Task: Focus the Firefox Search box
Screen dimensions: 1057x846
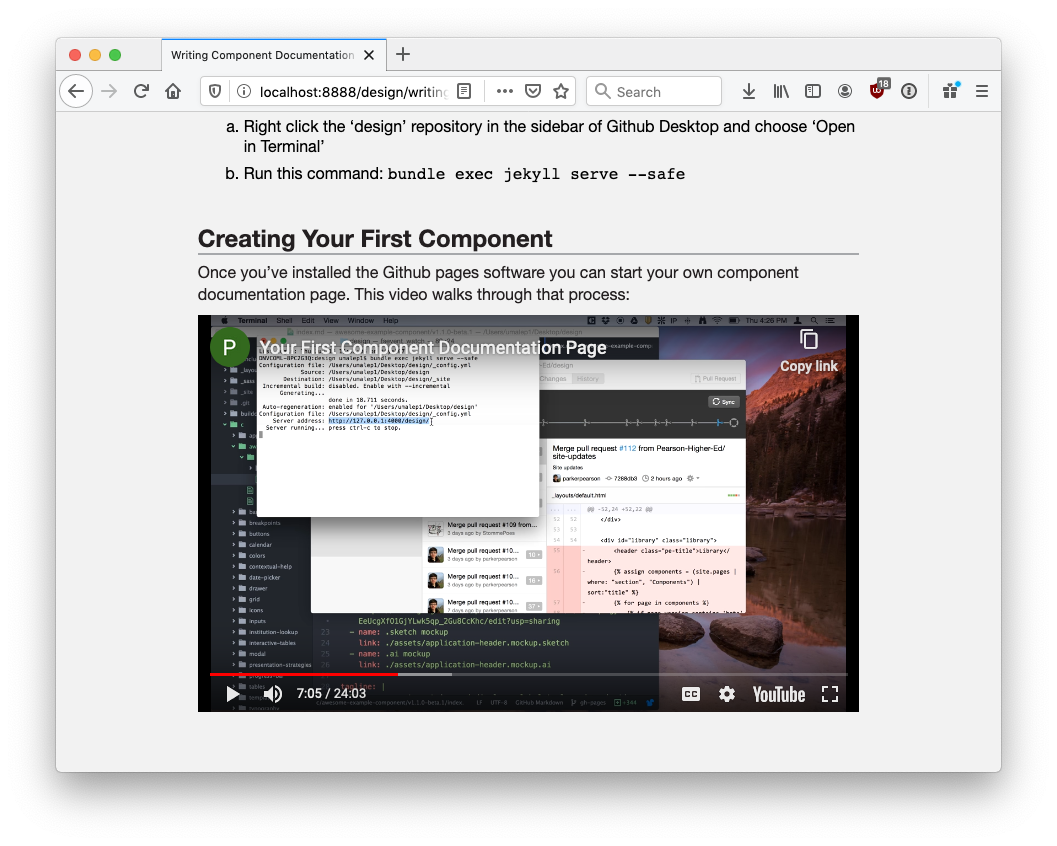Action: 654,91
